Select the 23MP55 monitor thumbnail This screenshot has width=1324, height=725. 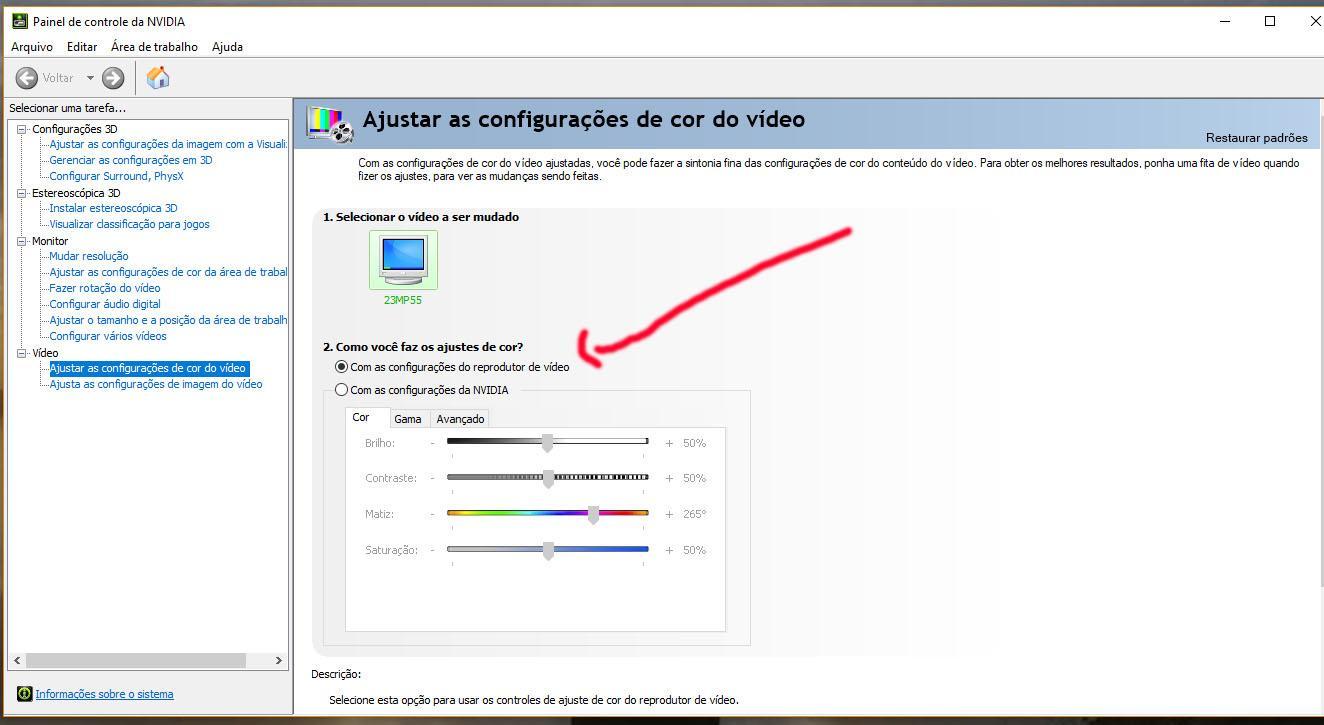(403, 260)
